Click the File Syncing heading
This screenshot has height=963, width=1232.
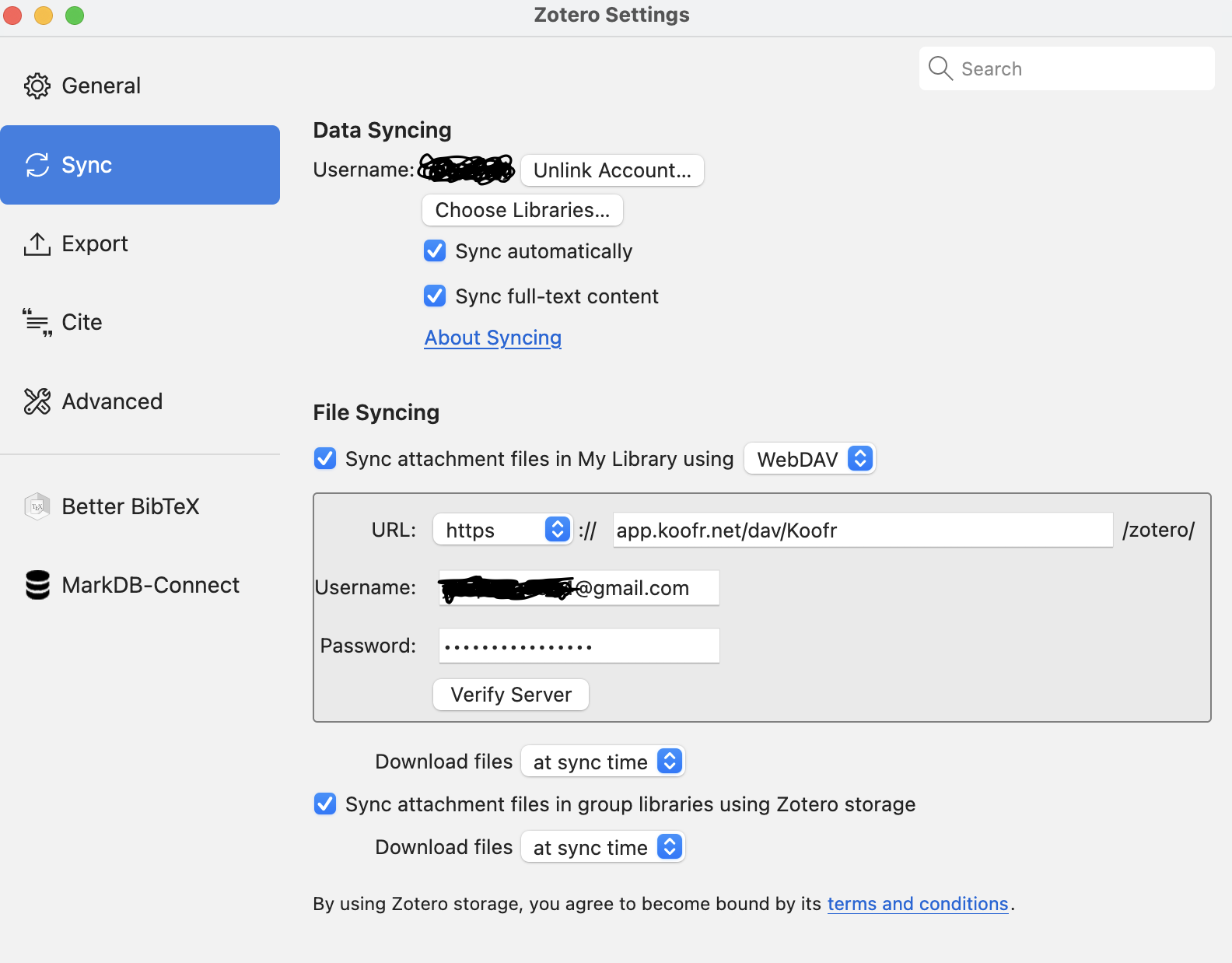[376, 412]
